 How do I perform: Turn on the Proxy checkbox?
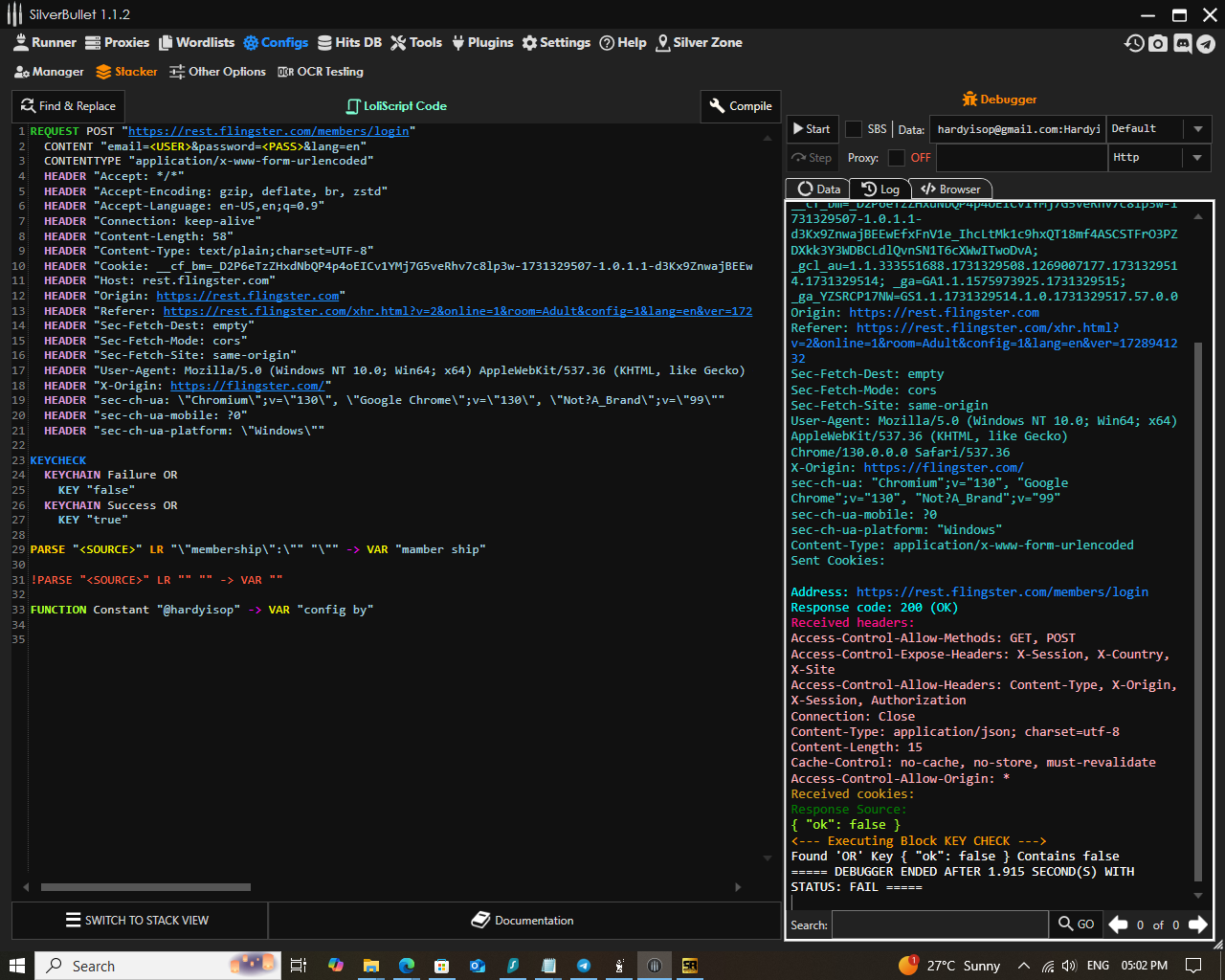point(899,158)
